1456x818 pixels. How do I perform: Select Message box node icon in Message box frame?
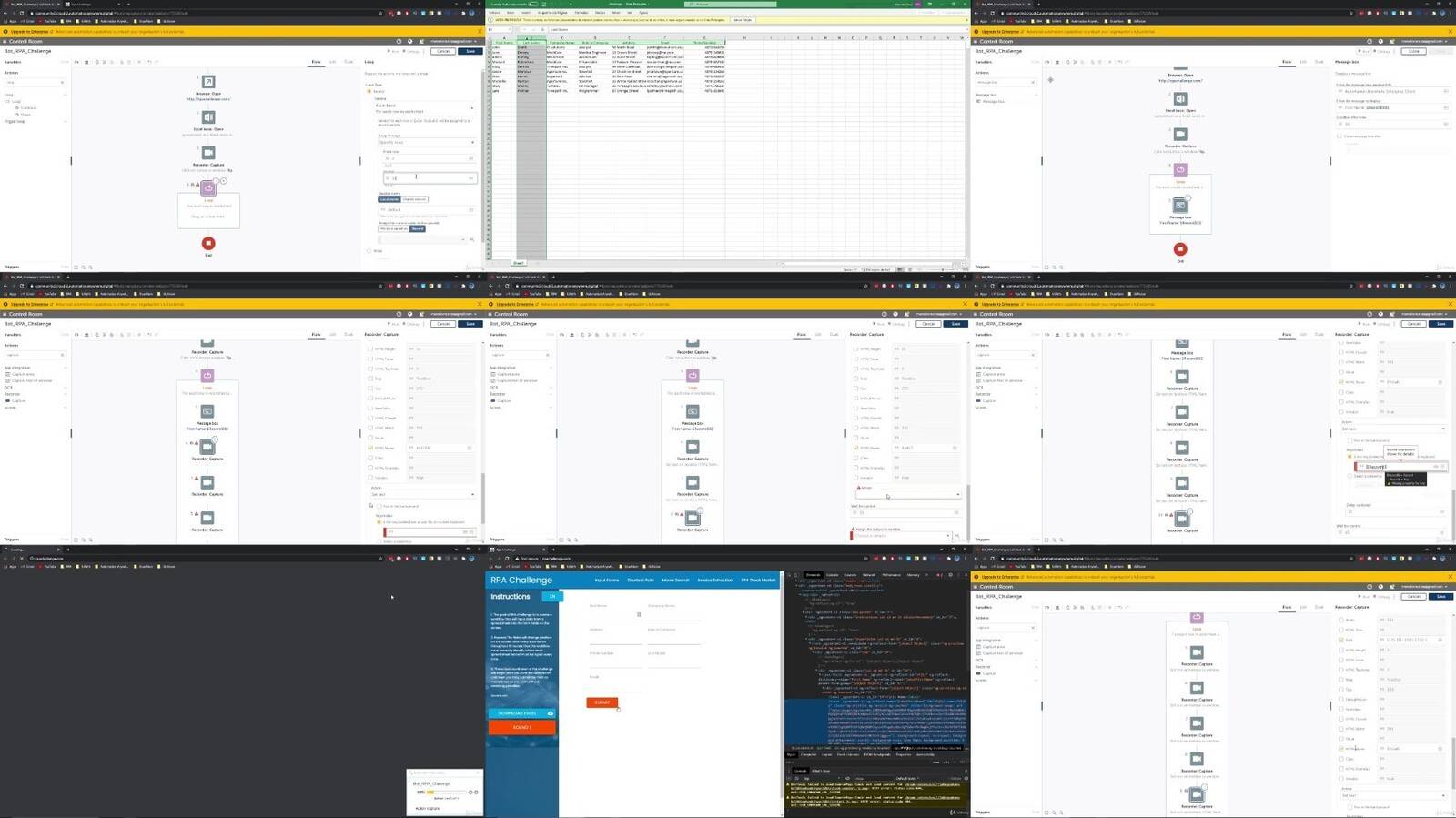(1180, 206)
